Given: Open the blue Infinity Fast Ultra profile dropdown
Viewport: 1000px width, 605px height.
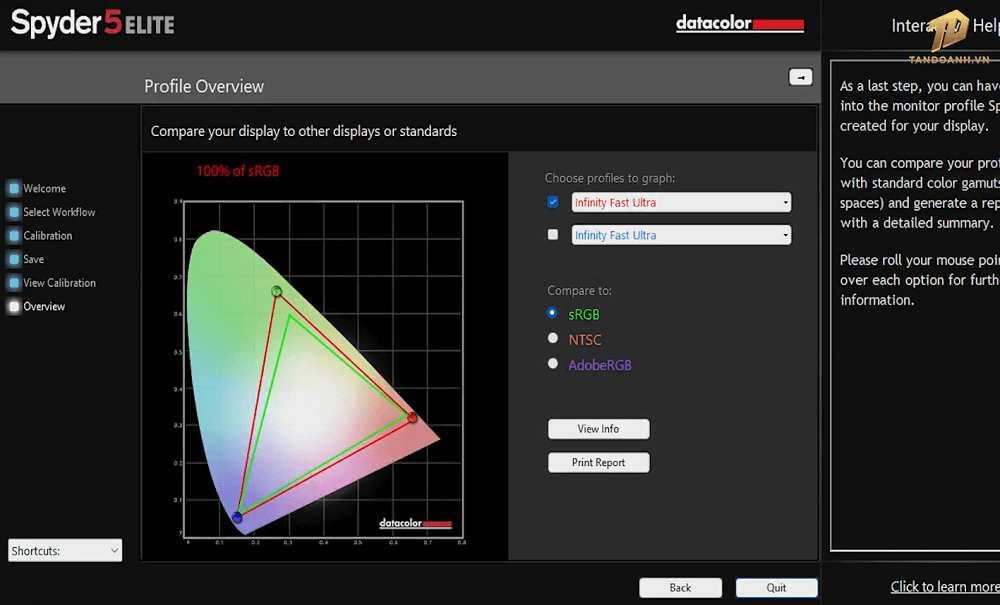Looking at the screenshot, I should 681,235.
